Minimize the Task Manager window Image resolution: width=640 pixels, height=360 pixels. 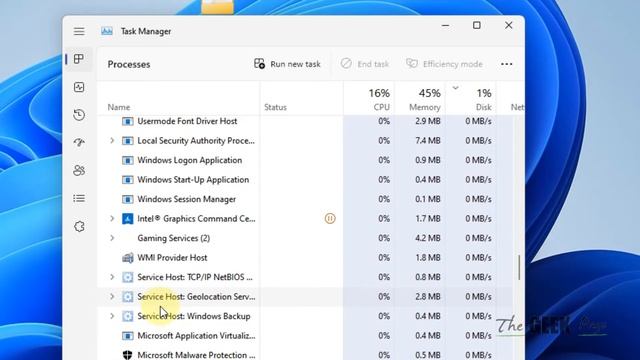tap(445, 25)
